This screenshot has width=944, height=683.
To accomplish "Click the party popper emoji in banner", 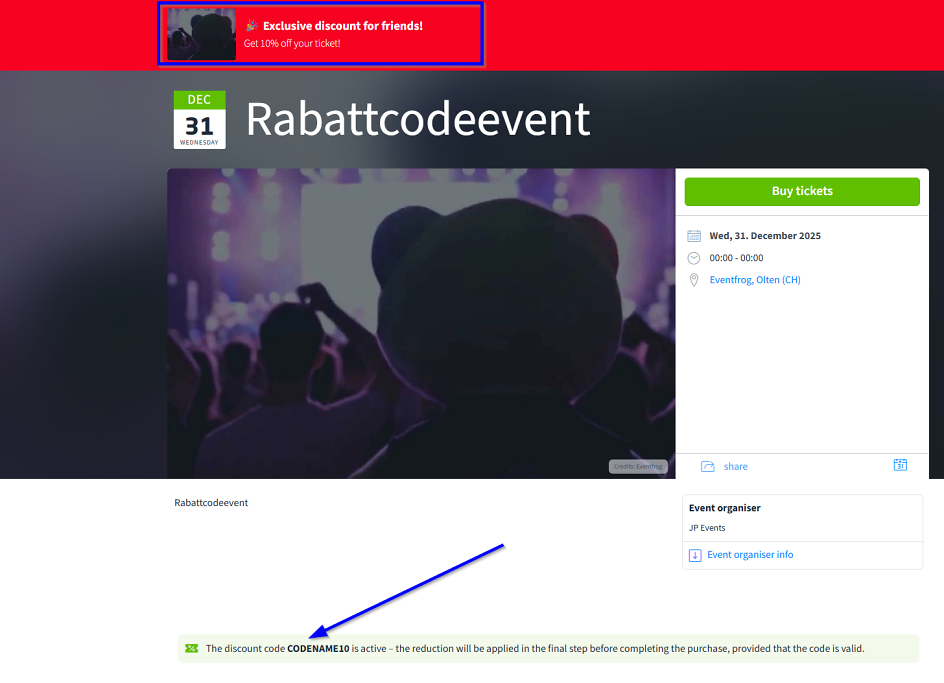I will 252,26.
